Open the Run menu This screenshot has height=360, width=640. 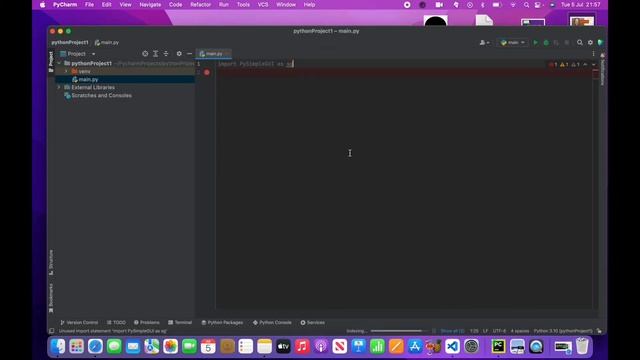[x=224, y=5]
